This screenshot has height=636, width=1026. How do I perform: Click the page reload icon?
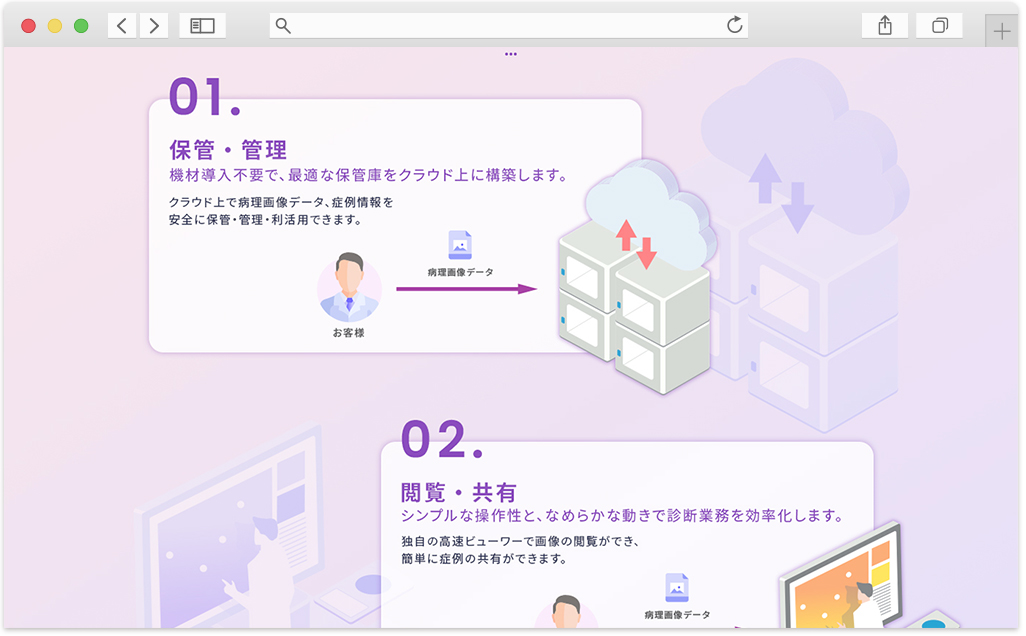[x=733, y=24]
